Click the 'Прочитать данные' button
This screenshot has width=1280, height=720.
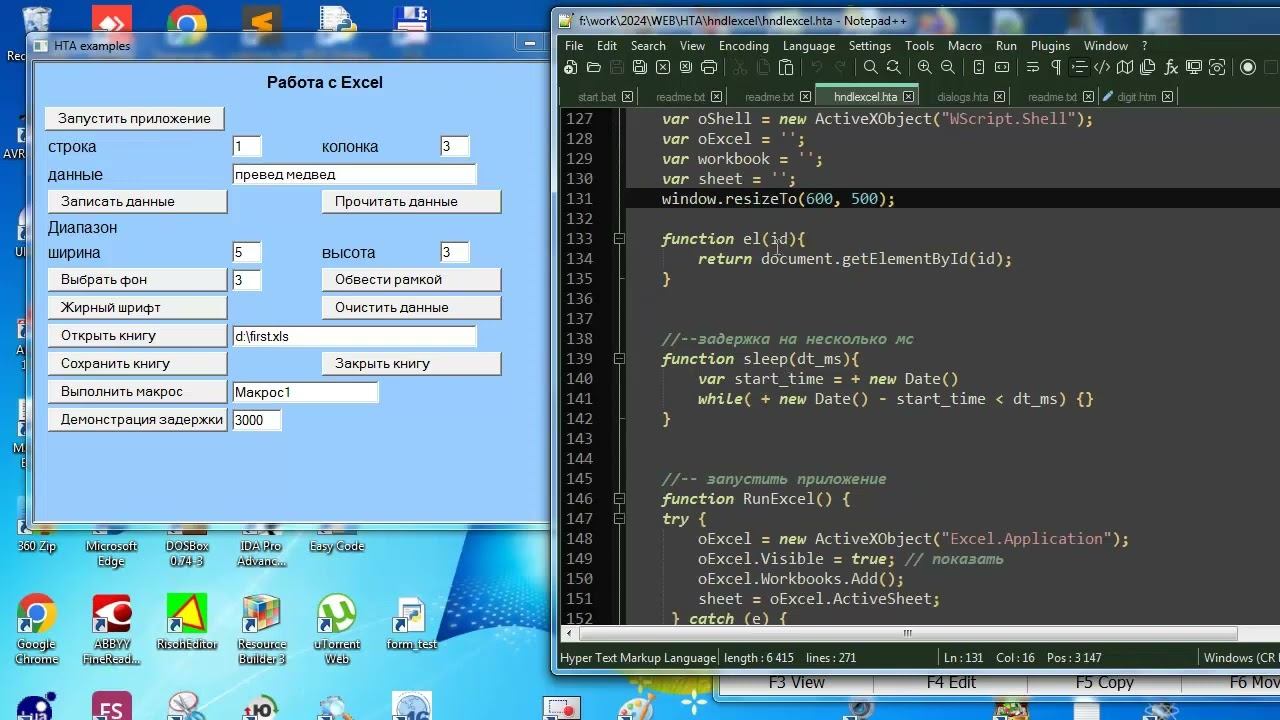click(411, 201)
